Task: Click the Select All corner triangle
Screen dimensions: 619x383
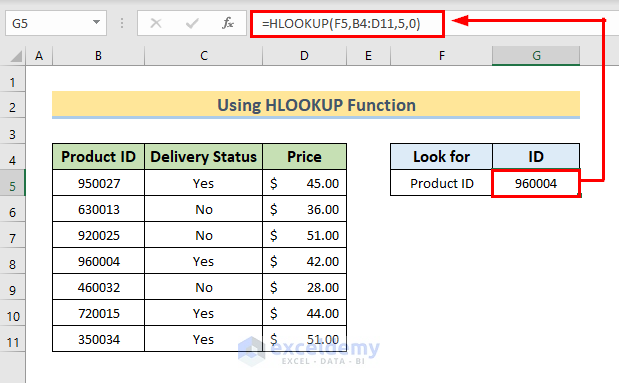Action: pyautogui.click(x=15, y=56)
